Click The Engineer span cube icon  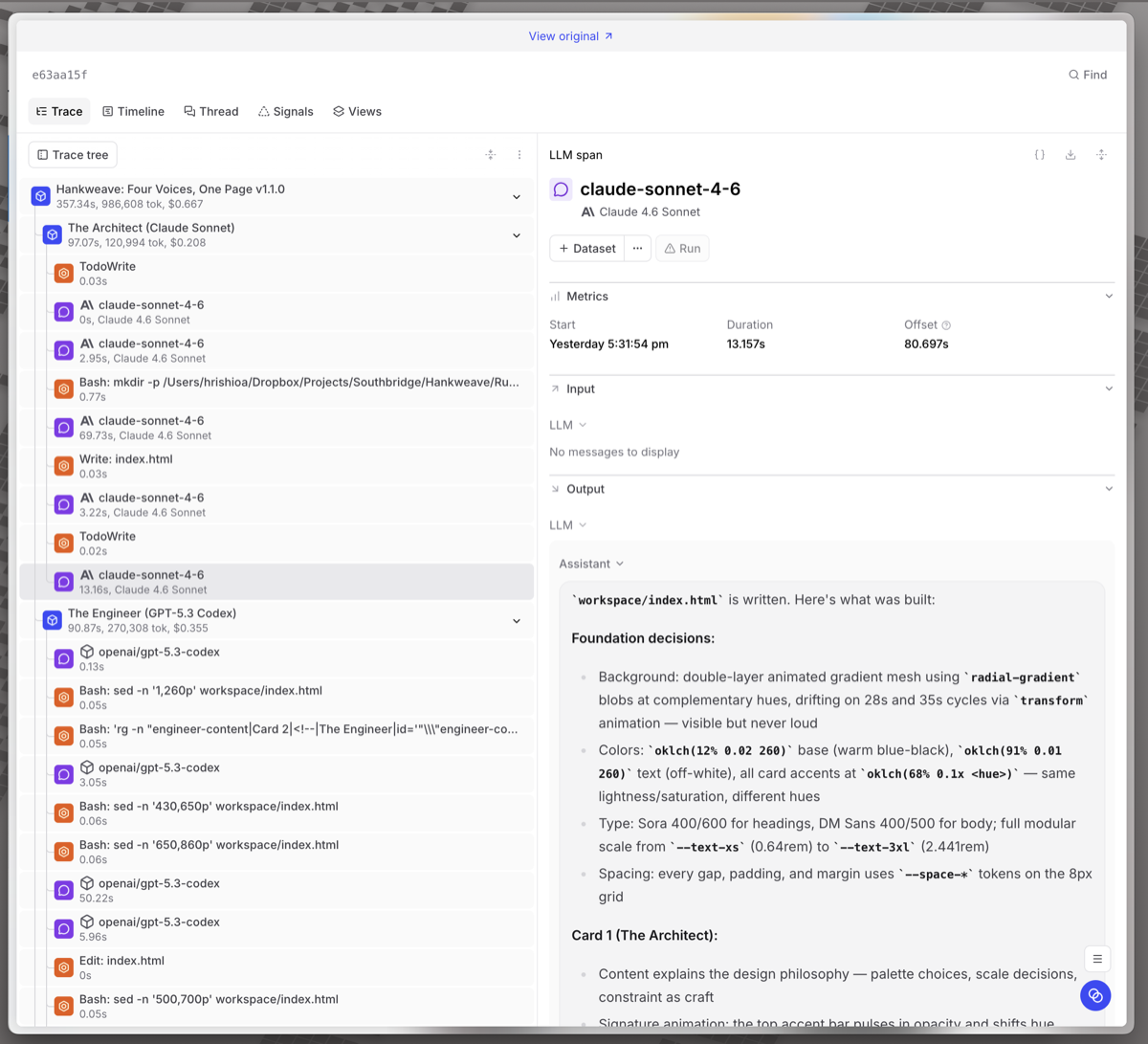pyautogui.click(x=53, y=620)
